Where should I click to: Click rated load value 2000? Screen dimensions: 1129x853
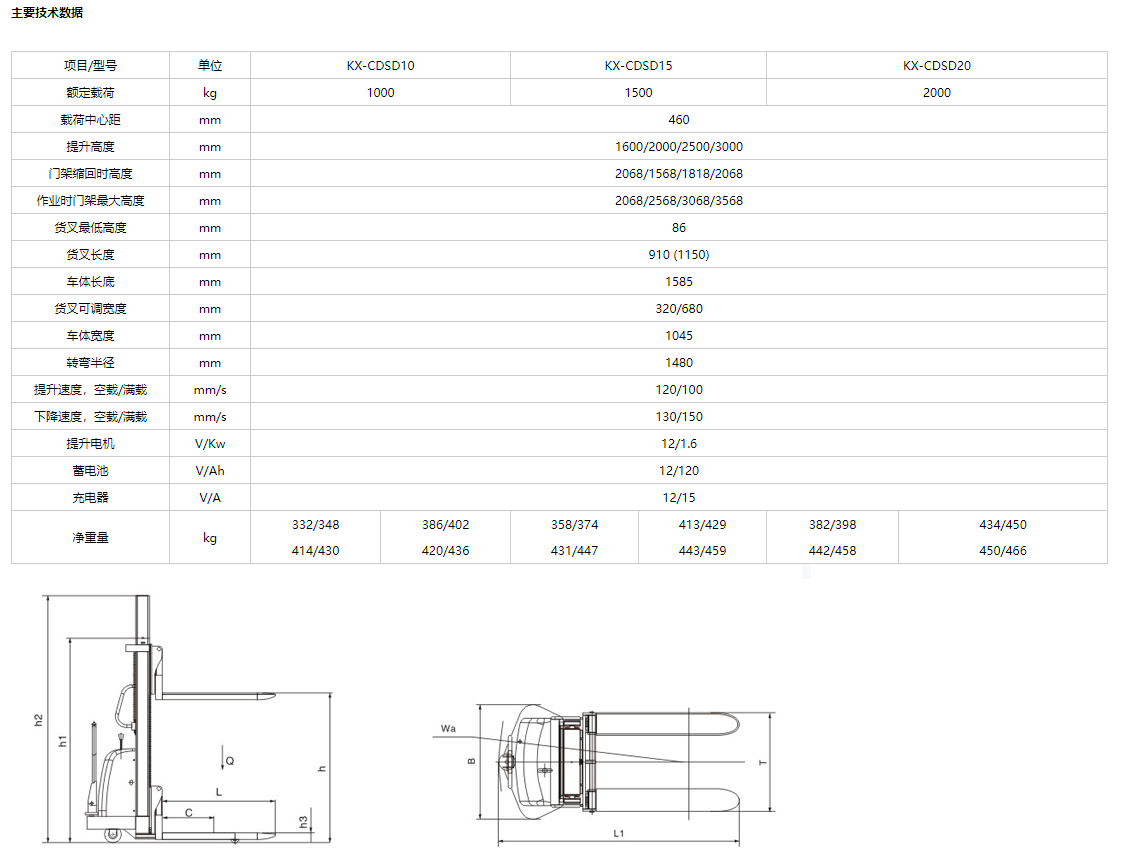[x=936, y=93]
